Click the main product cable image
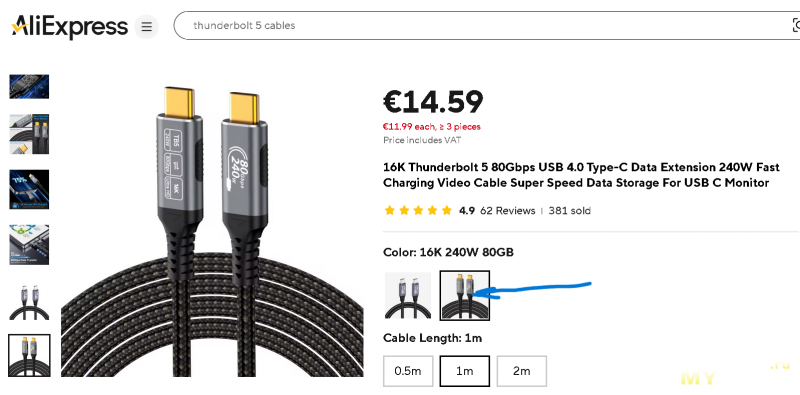 coord(212,231)
